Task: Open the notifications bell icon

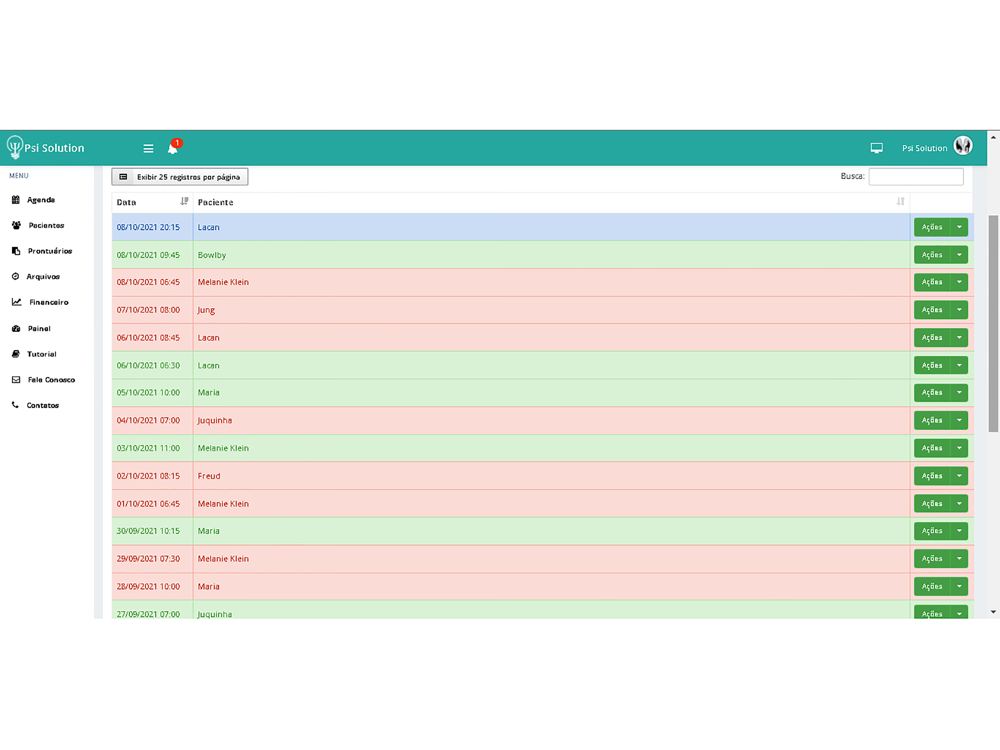Action: [172, 148]
